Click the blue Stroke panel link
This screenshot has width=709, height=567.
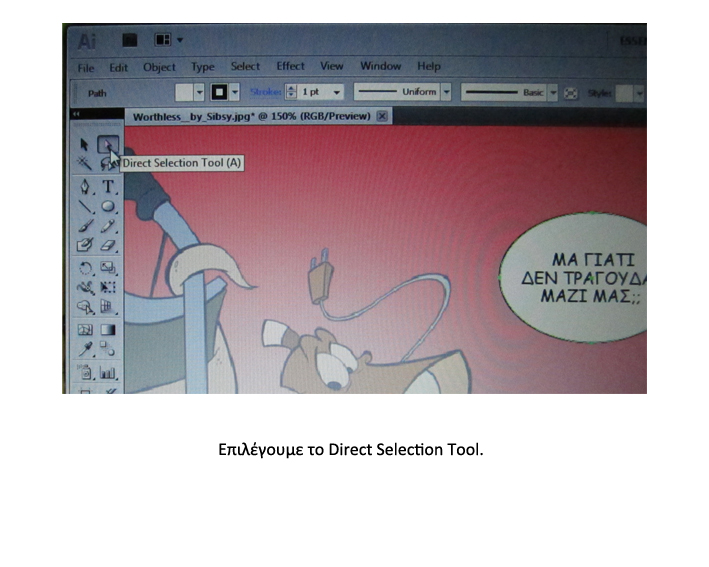pyautogui.click(x=265, y=92)
